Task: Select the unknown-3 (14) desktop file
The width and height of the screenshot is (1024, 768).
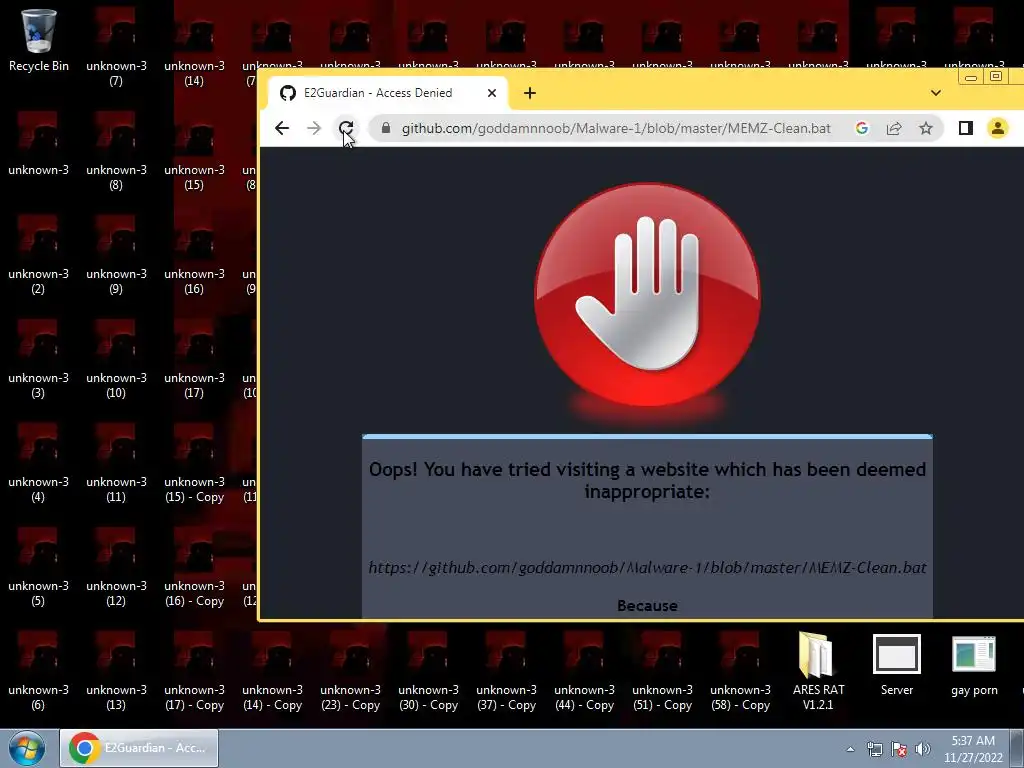Action: pyautogui.click(x=194, y=47)
